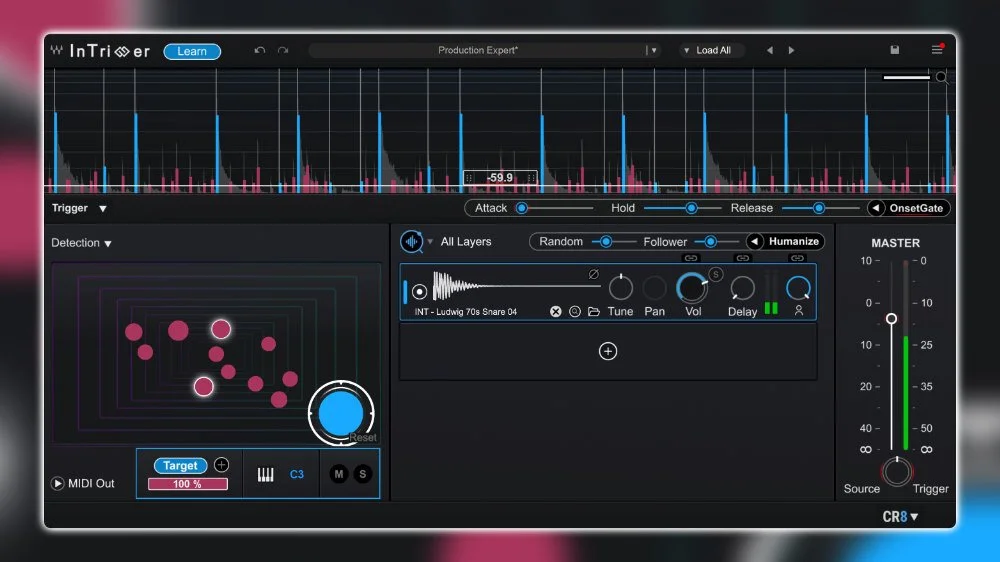The image size is (1000, 562).
Task: Click Reset in detection pad
Action: tap(363, 438)
